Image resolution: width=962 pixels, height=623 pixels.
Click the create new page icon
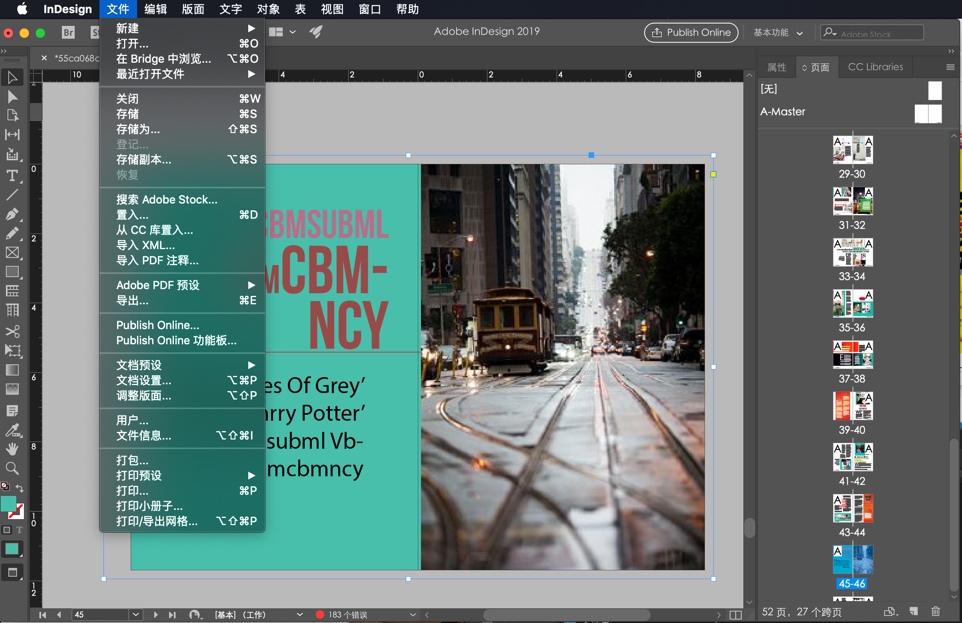click(914, 611)
